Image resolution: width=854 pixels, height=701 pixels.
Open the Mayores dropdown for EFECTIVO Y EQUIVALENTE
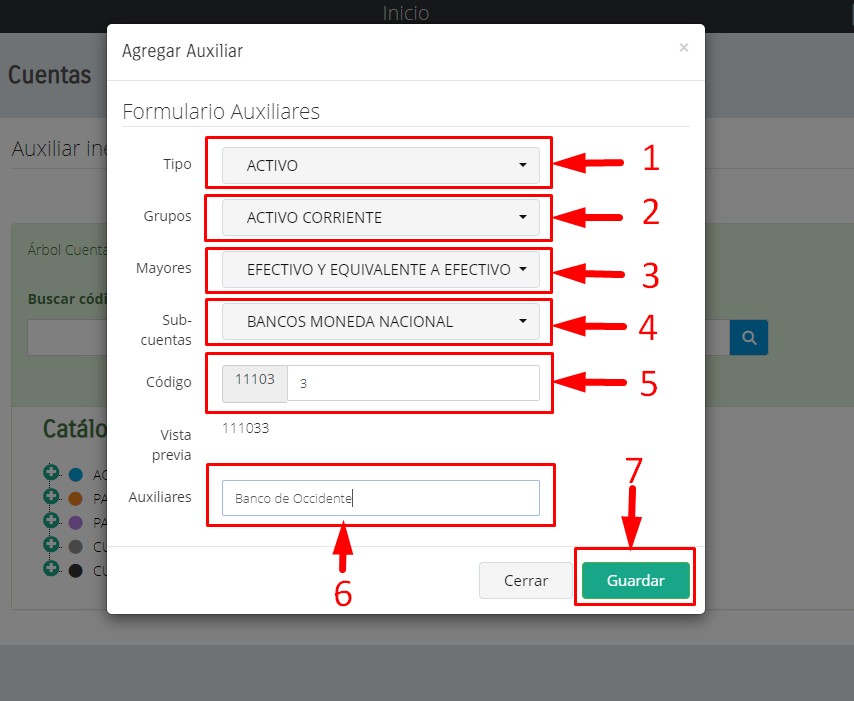point(381,269)
